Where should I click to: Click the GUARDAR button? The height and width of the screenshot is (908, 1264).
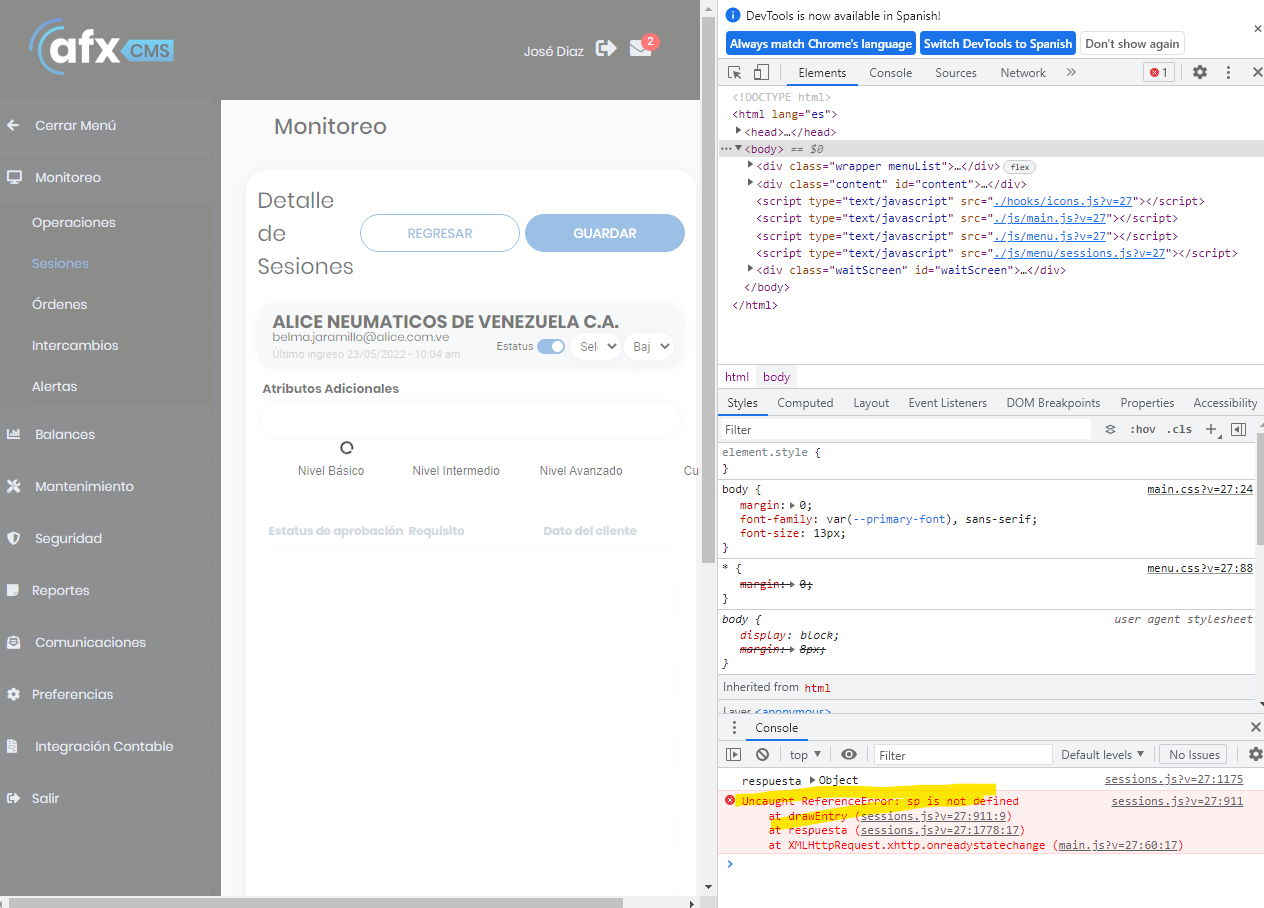click(x=604, y=233)
